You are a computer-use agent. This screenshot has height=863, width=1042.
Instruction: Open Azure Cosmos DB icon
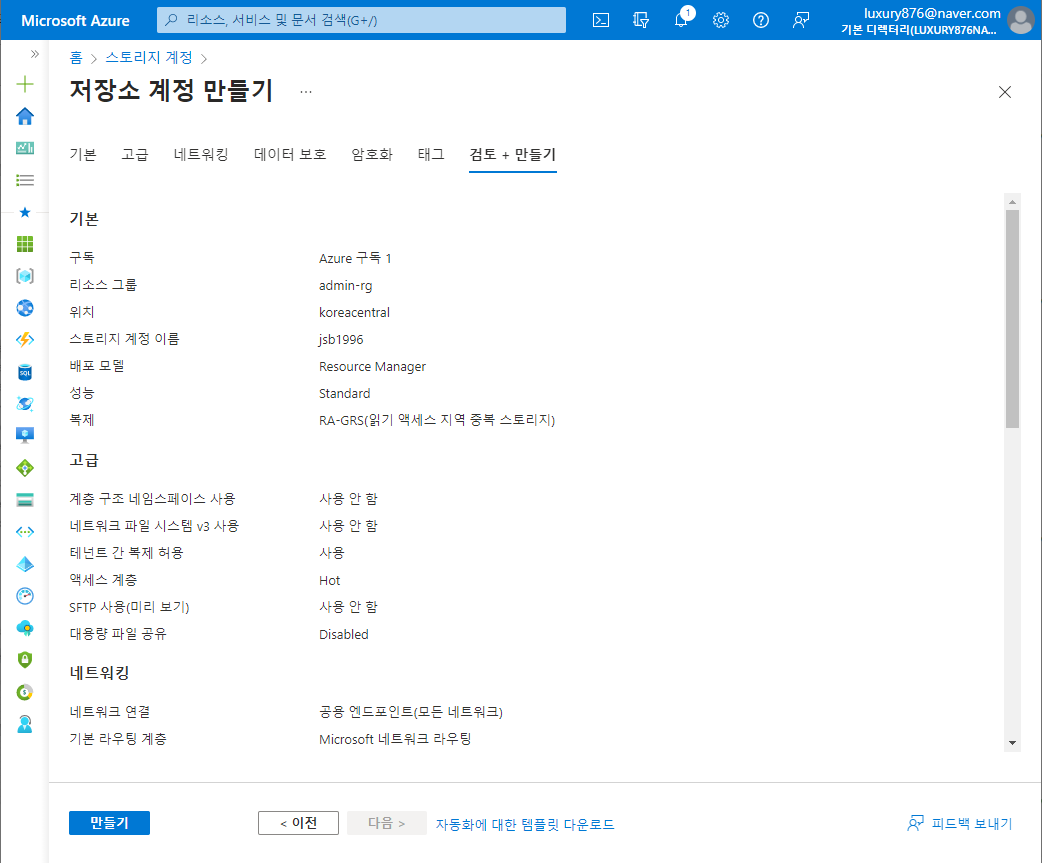coord(25,404)
